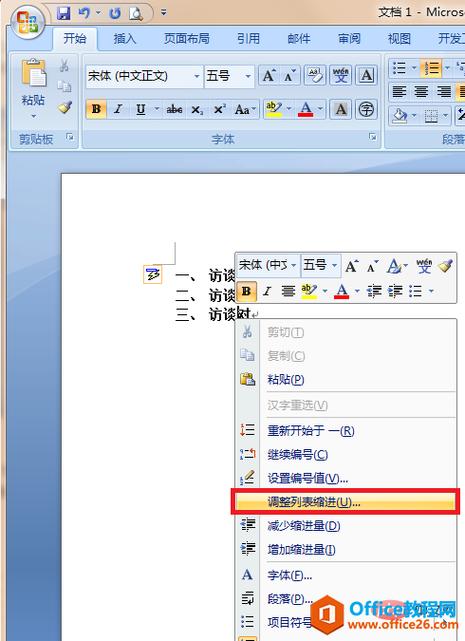The height and width of the screenshot is (641, 465).
Task: Click the Grow Font icon in ribbon
Action: point(268,76)
